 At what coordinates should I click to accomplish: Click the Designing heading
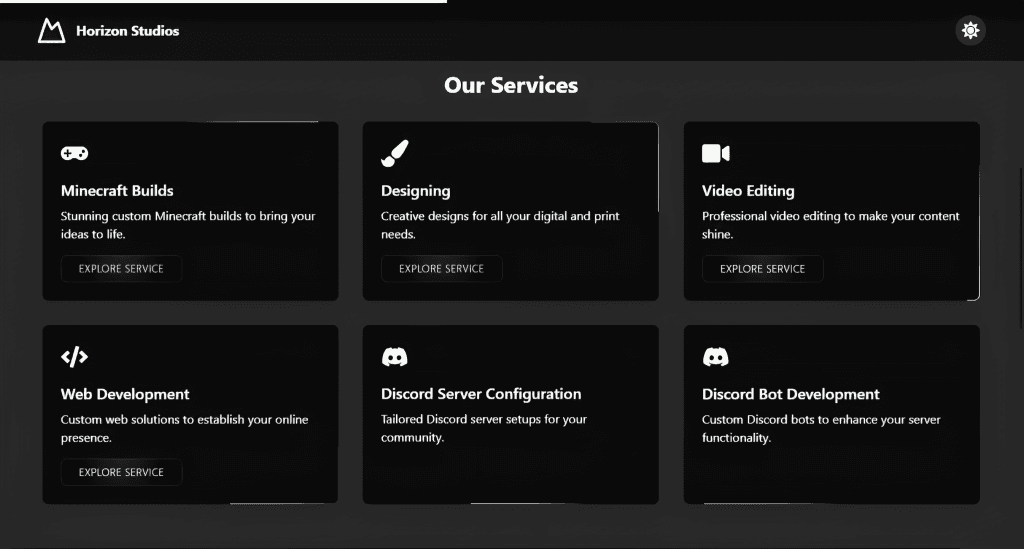click(415, 191)
